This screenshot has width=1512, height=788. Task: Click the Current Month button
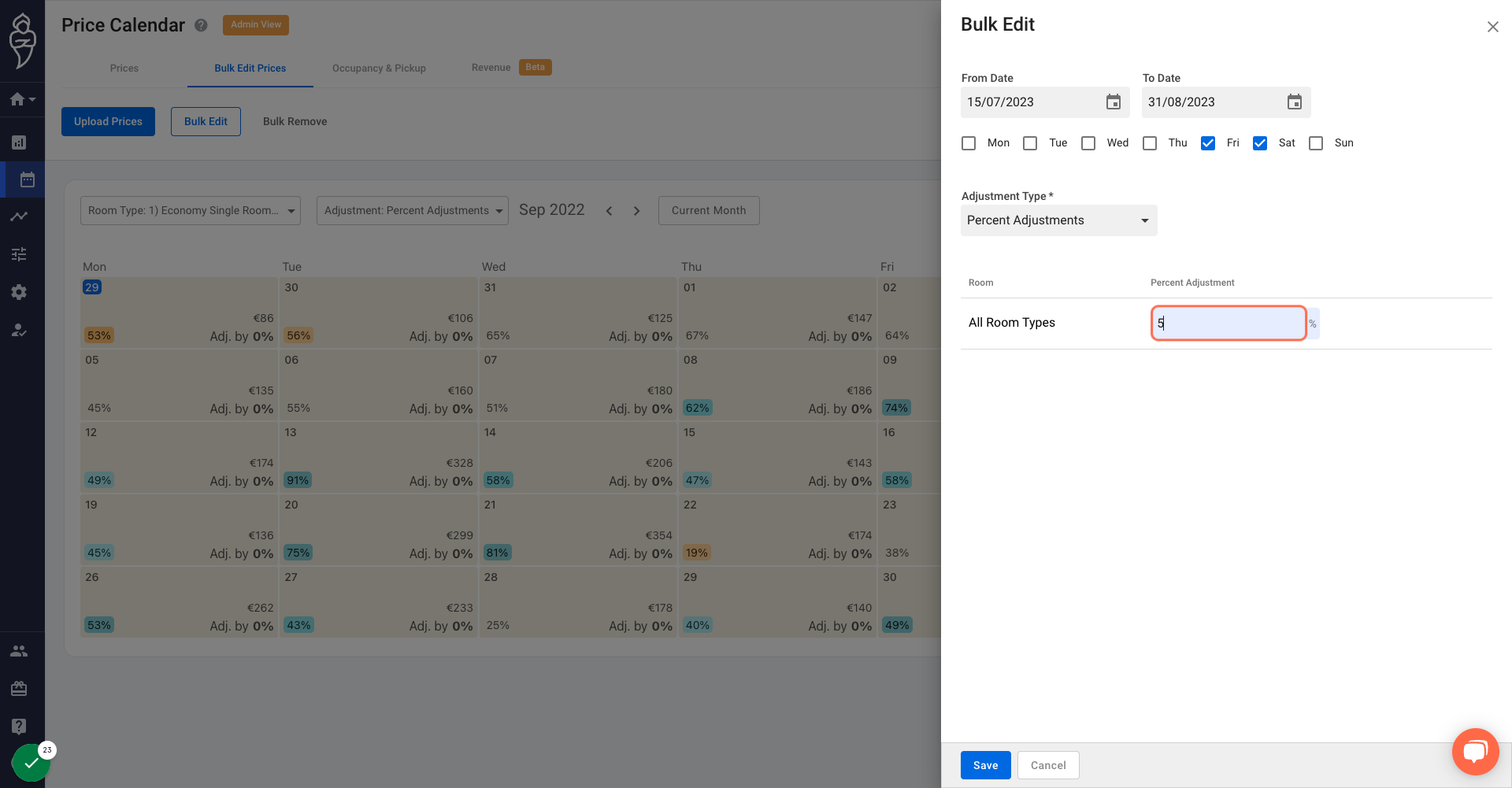click(709, 210)
